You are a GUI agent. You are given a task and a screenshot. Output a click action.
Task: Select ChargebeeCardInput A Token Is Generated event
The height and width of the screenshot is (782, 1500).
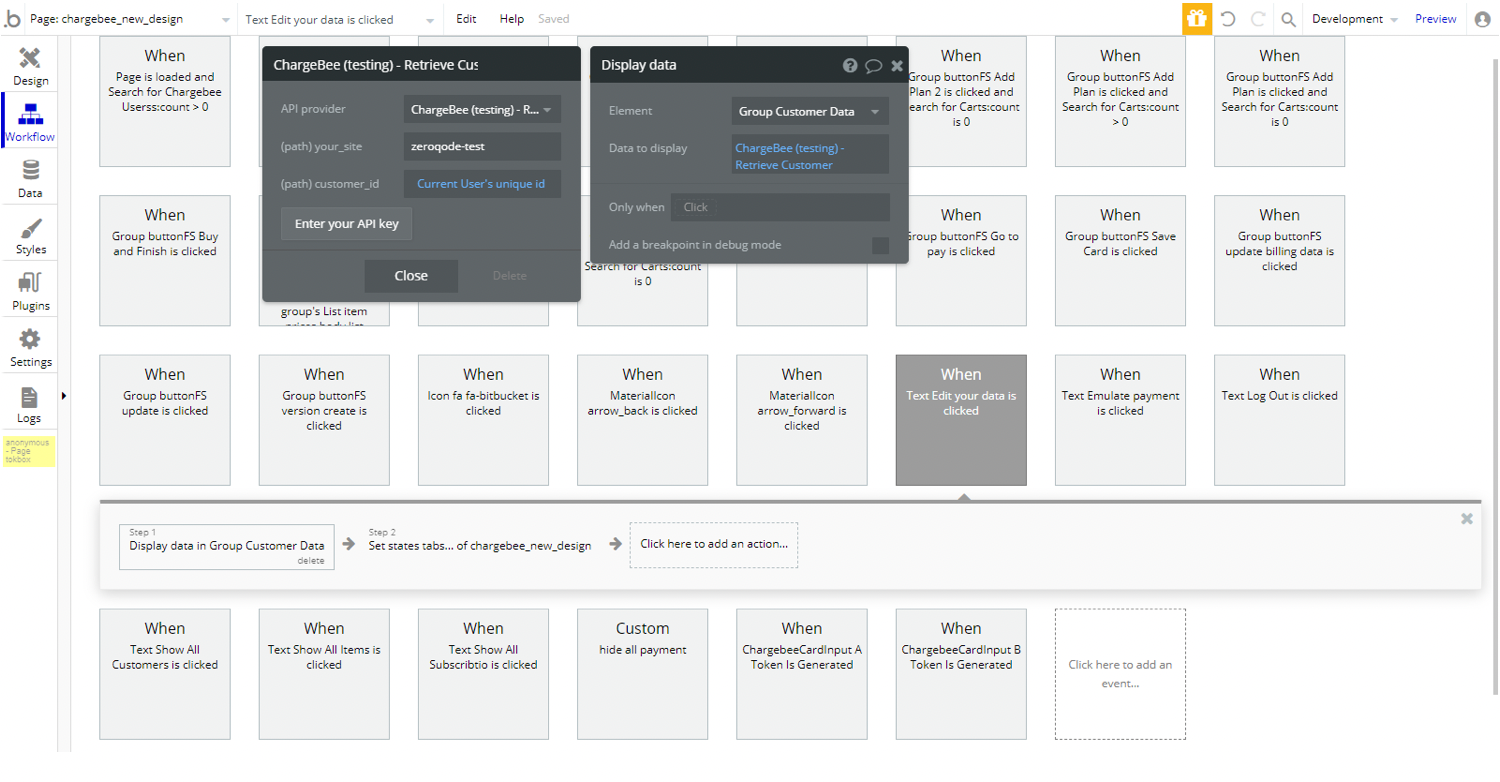click(x=802, y=674)
